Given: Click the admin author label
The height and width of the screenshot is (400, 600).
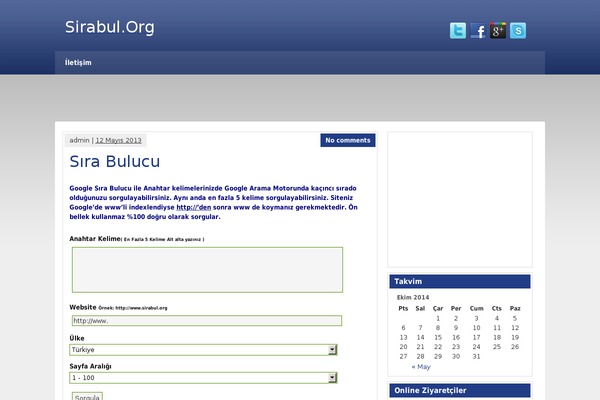Looking at the screenshot, I should (79, 140).
